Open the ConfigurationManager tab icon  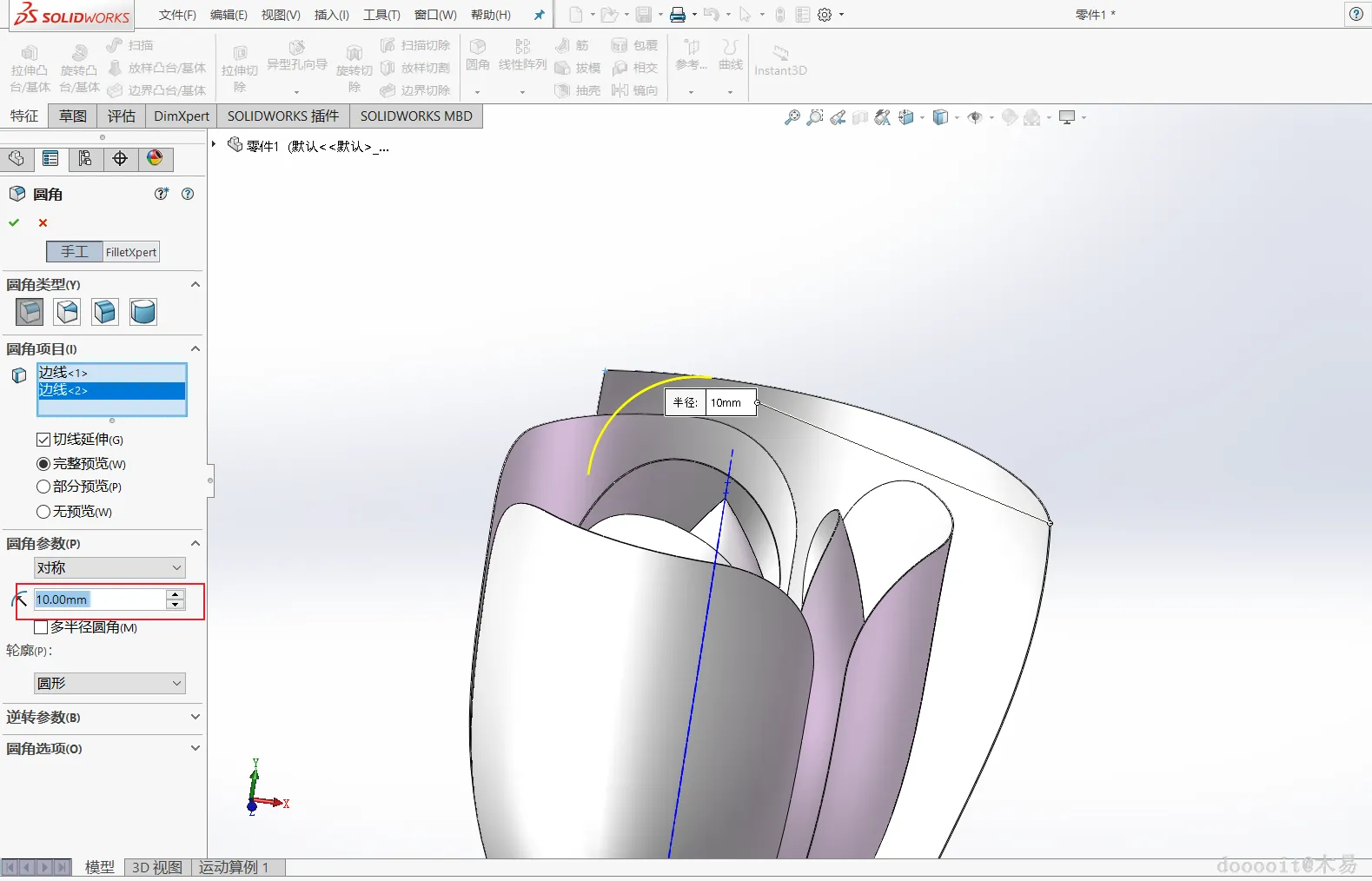tap(85, 158)
